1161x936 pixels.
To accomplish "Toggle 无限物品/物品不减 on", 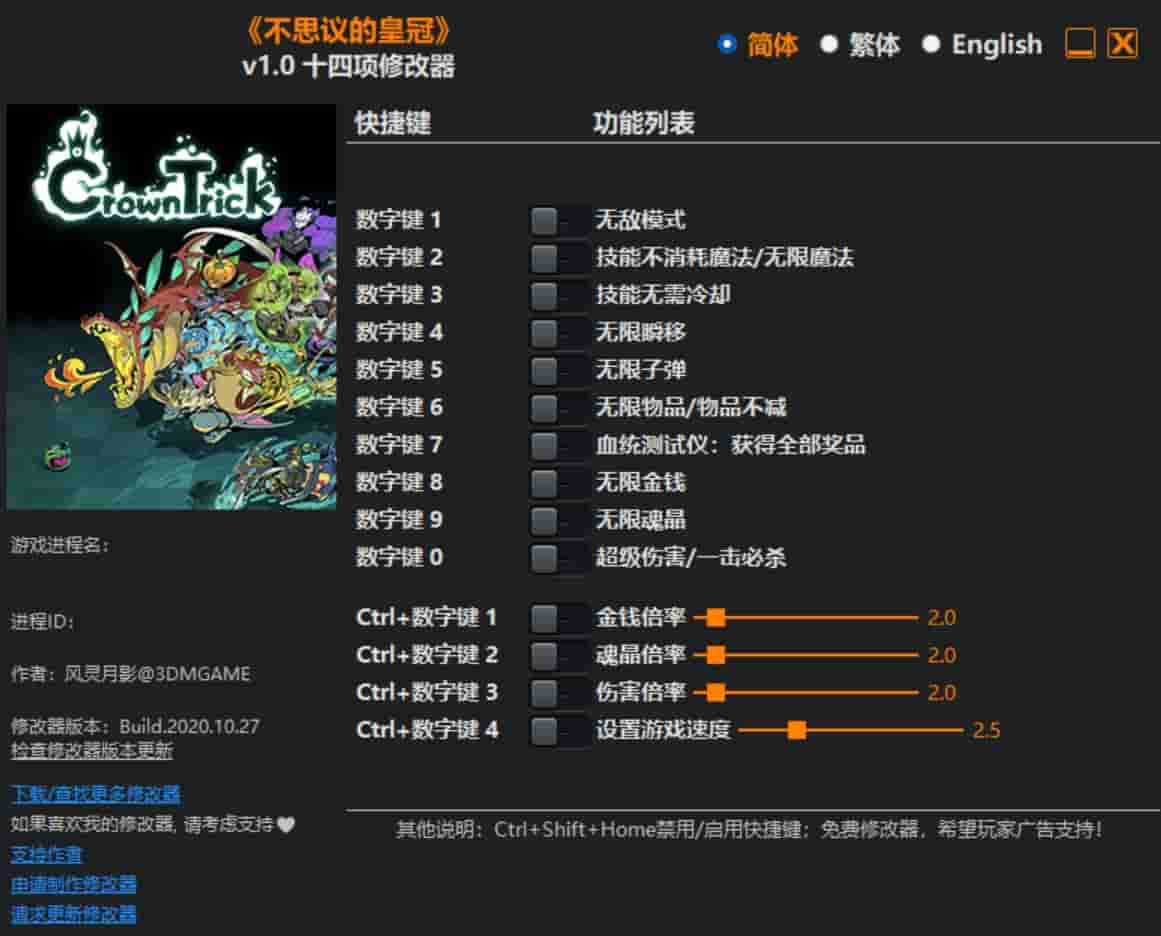I will point(556,407).
